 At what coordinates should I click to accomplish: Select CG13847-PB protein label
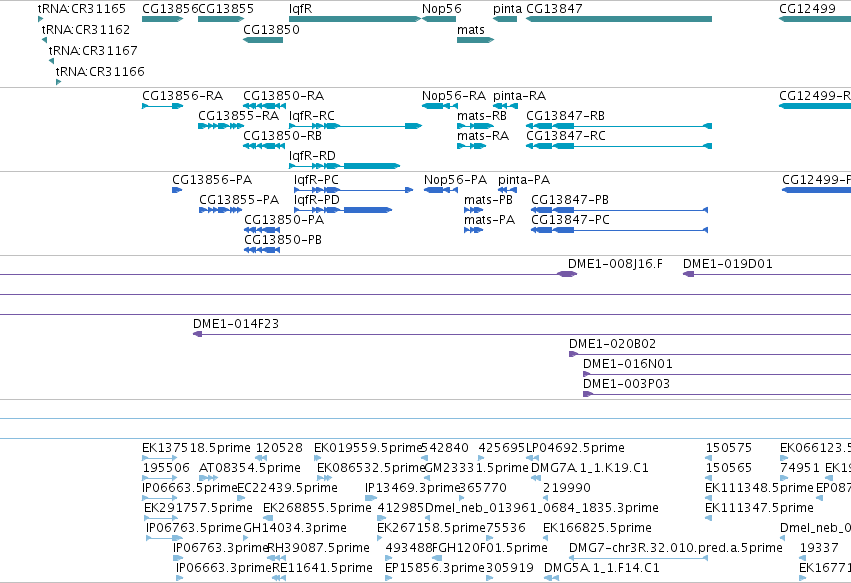point(570,200)
